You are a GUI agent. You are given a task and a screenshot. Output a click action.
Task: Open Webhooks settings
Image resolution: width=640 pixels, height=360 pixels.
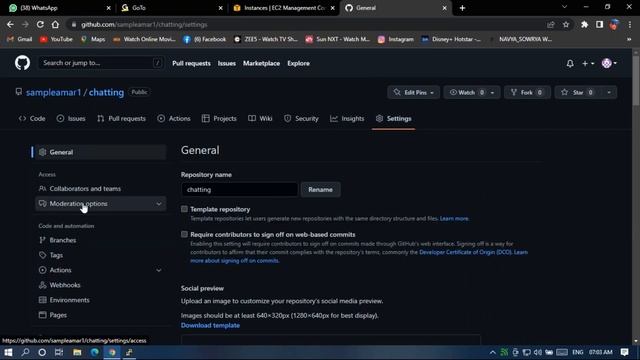pos(100,285)
